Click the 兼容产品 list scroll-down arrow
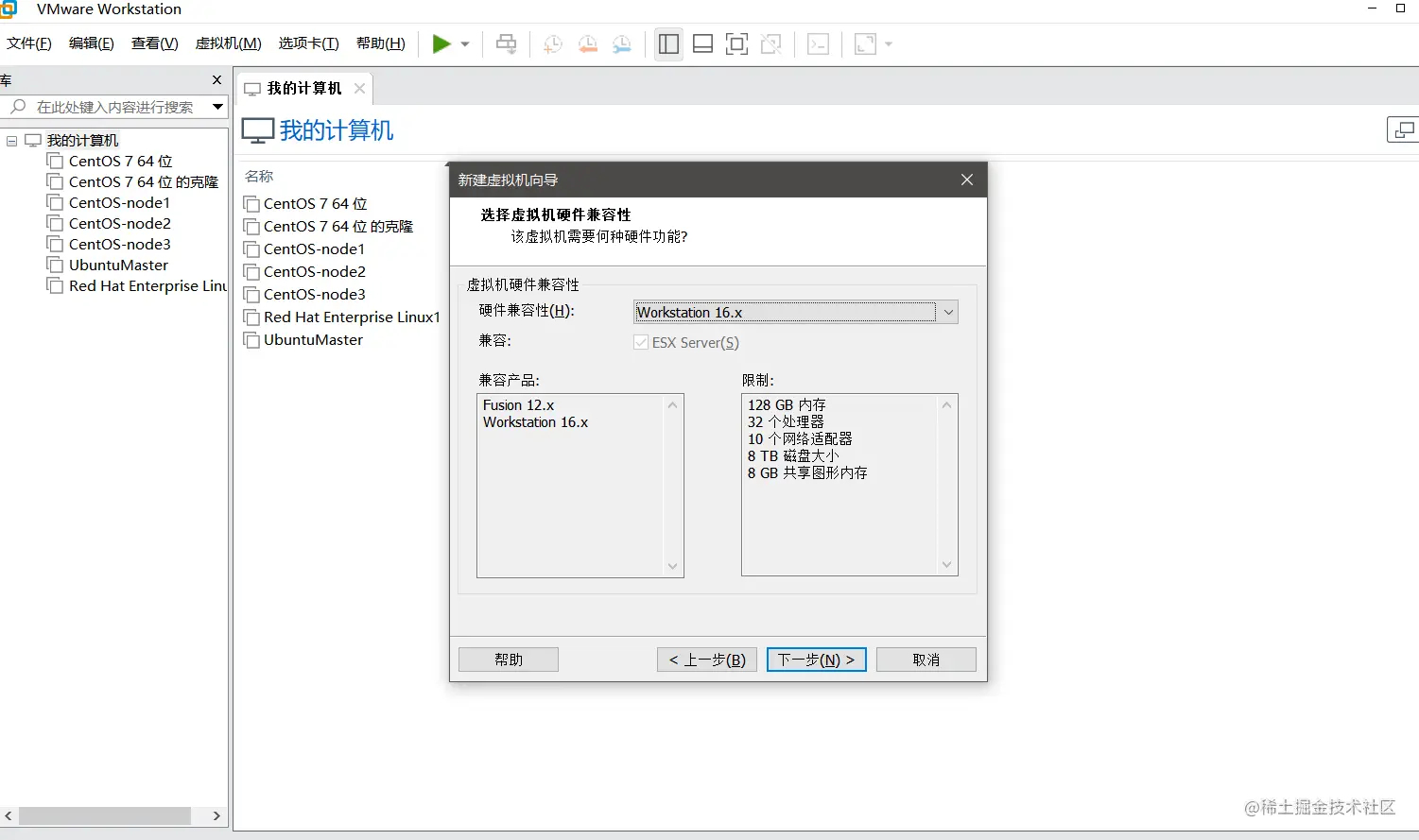The height and width of the screenshot is (840, 1419). pos(673,566)
